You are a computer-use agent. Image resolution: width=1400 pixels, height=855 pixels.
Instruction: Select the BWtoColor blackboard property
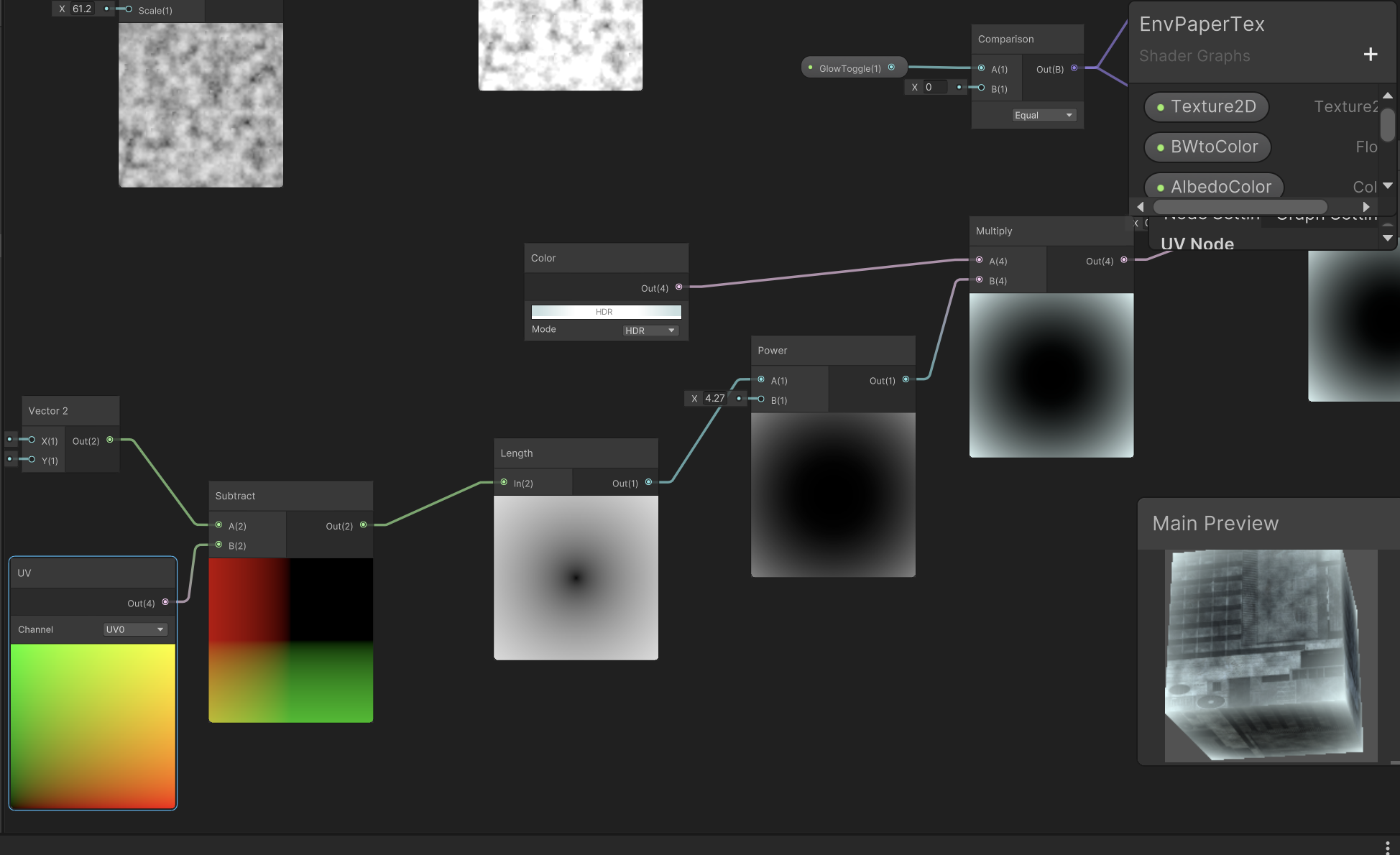point(1207,147)
